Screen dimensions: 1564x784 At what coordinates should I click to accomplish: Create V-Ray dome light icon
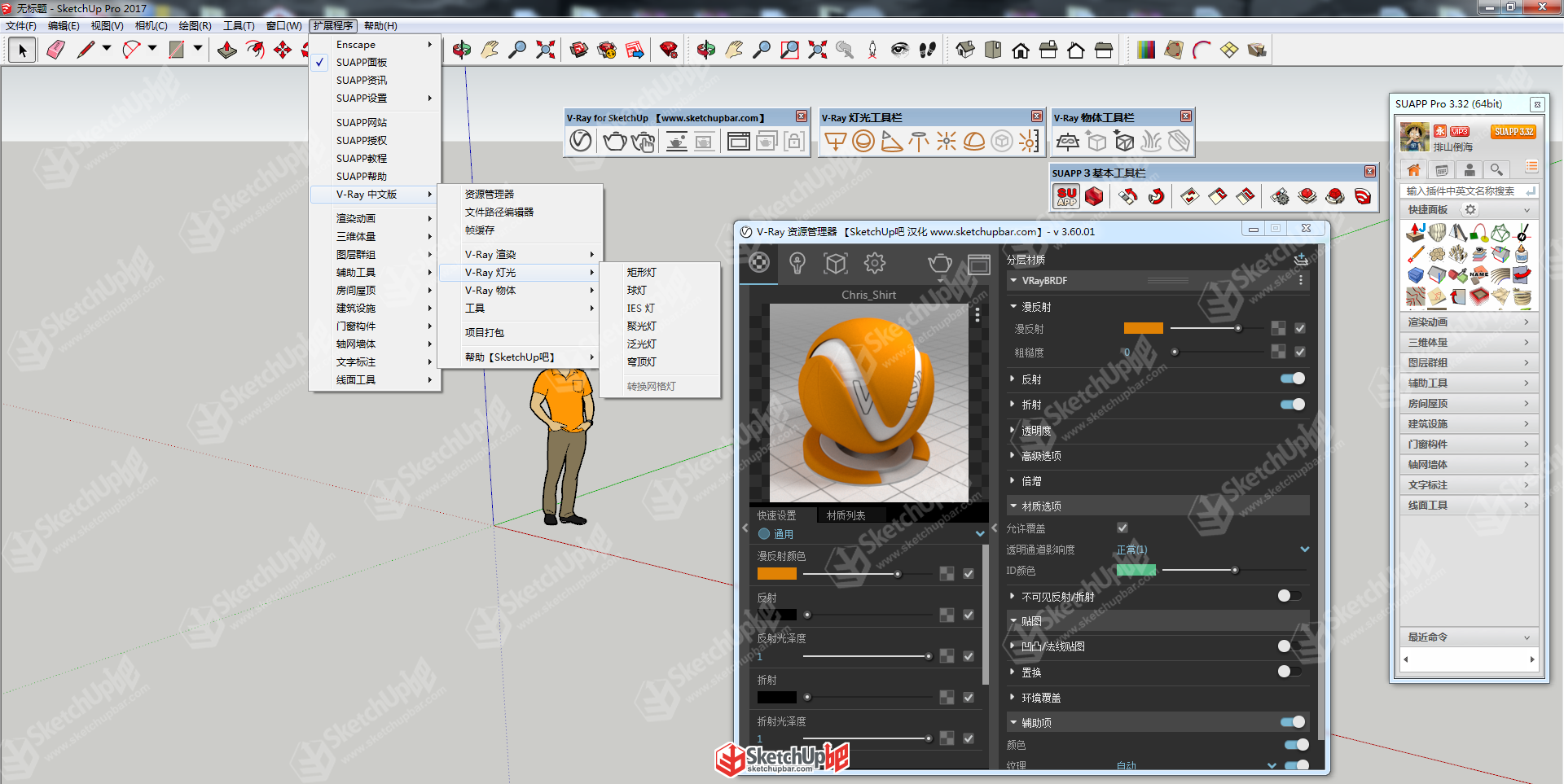click(x=974, y=142)
